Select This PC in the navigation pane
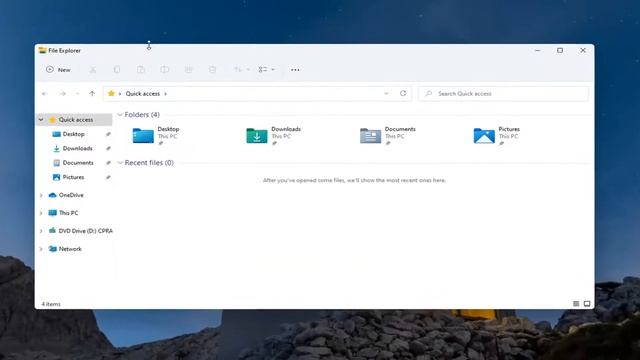The image size is (640, 360). (68, 213)
